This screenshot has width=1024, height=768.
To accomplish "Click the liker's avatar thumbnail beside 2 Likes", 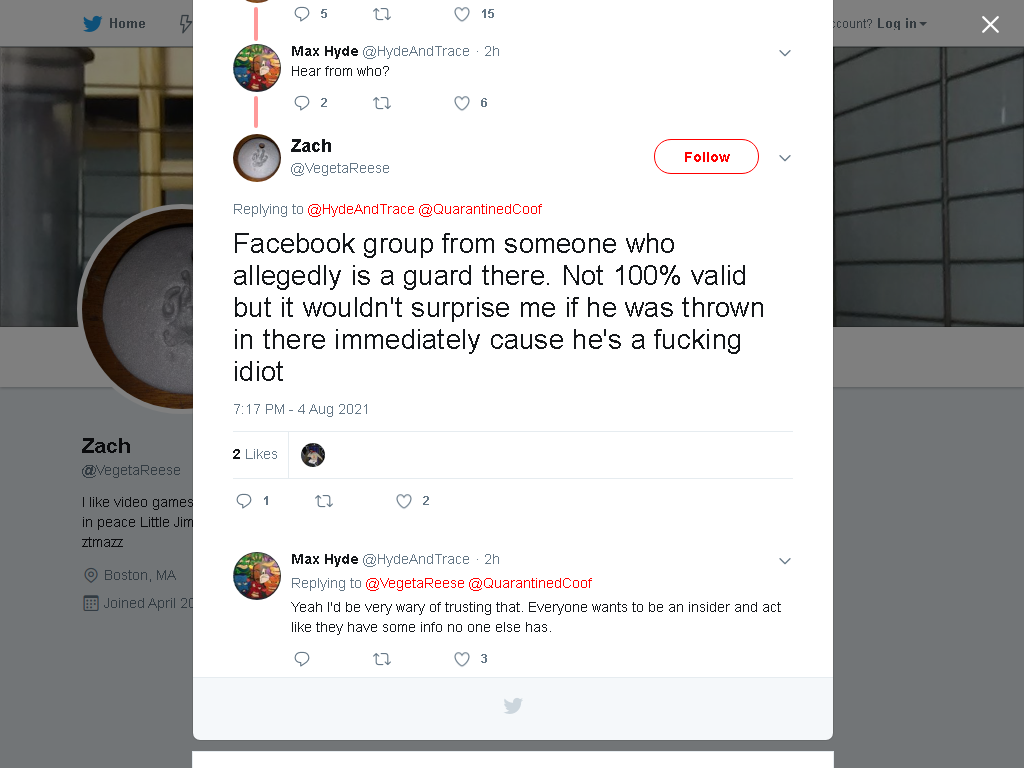I will tap(313, 455).
